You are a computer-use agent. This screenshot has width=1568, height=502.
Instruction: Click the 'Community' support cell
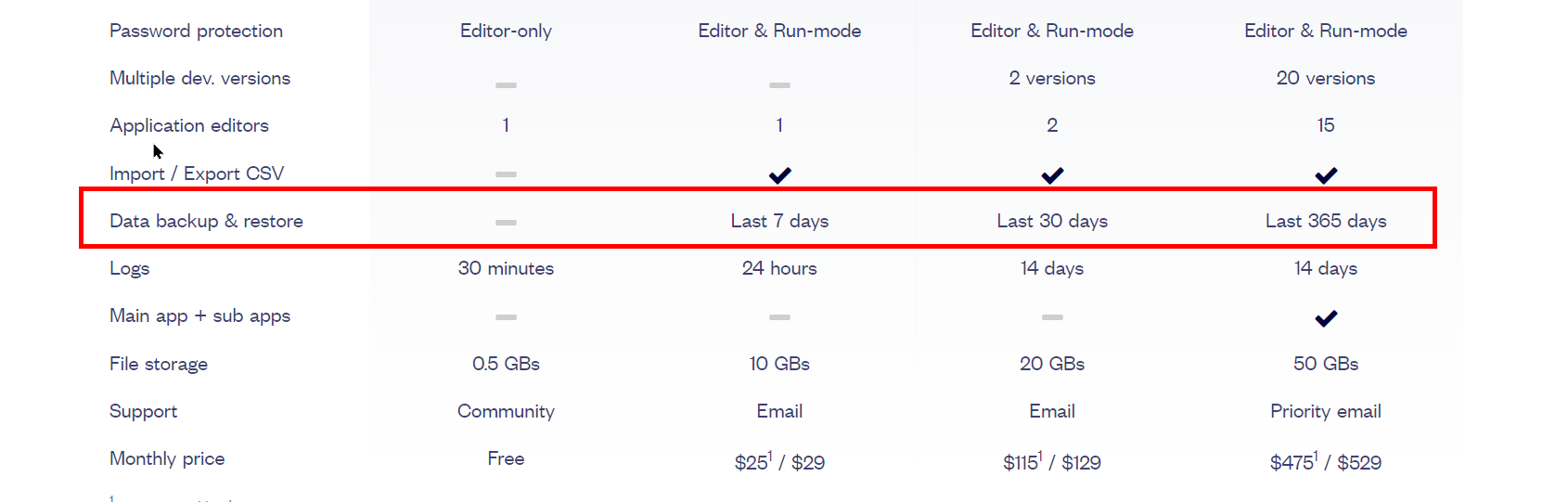pos(506,411)
